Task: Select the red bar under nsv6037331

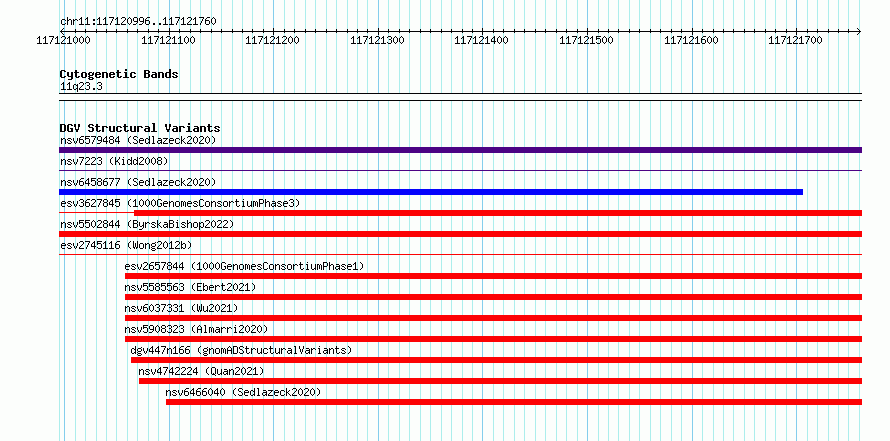Action: coord(493,318)
